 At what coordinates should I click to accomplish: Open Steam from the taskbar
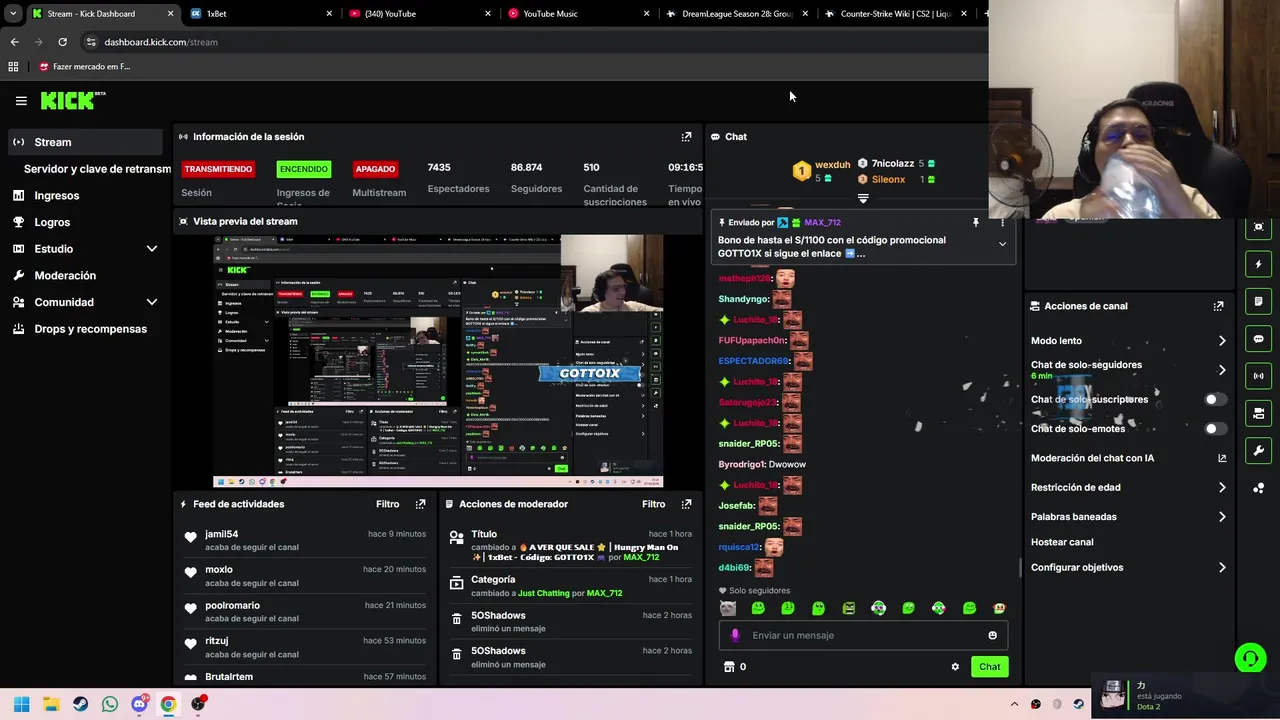[x=80, y=704]
